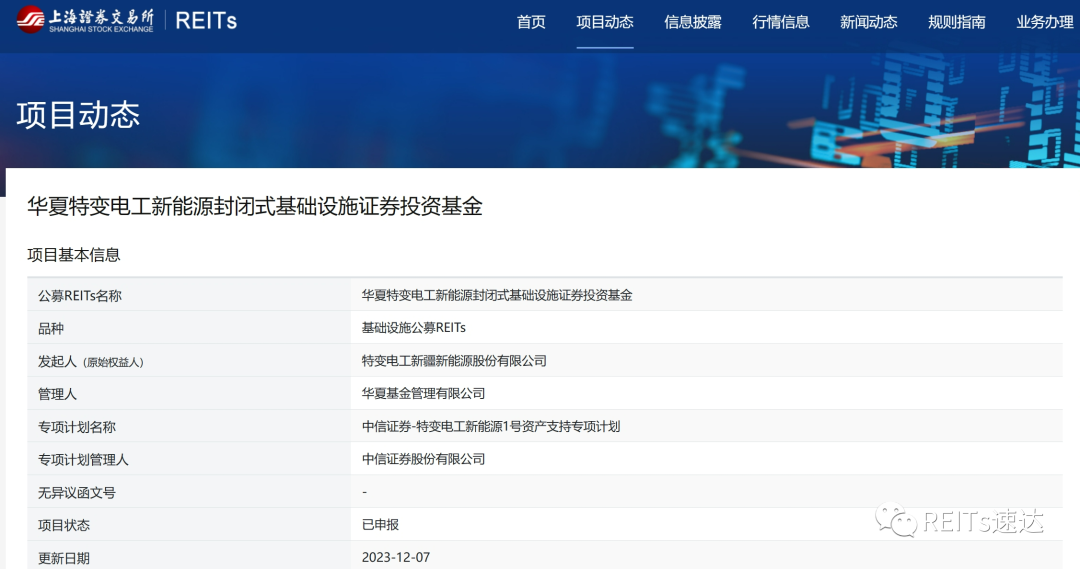Click 中信证券股份有限公司 value
This screenshot has height=569, width=1080.
coord(424,459)
